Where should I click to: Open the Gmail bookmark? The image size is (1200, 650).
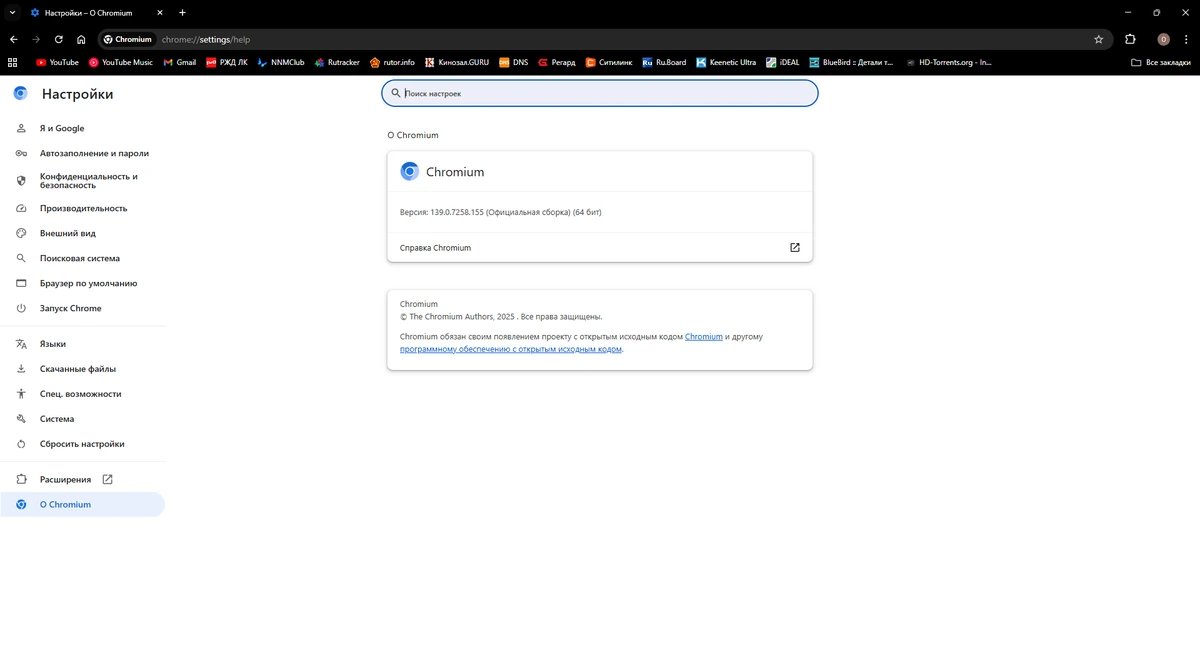pyautogui.click(x=180, y=62)
